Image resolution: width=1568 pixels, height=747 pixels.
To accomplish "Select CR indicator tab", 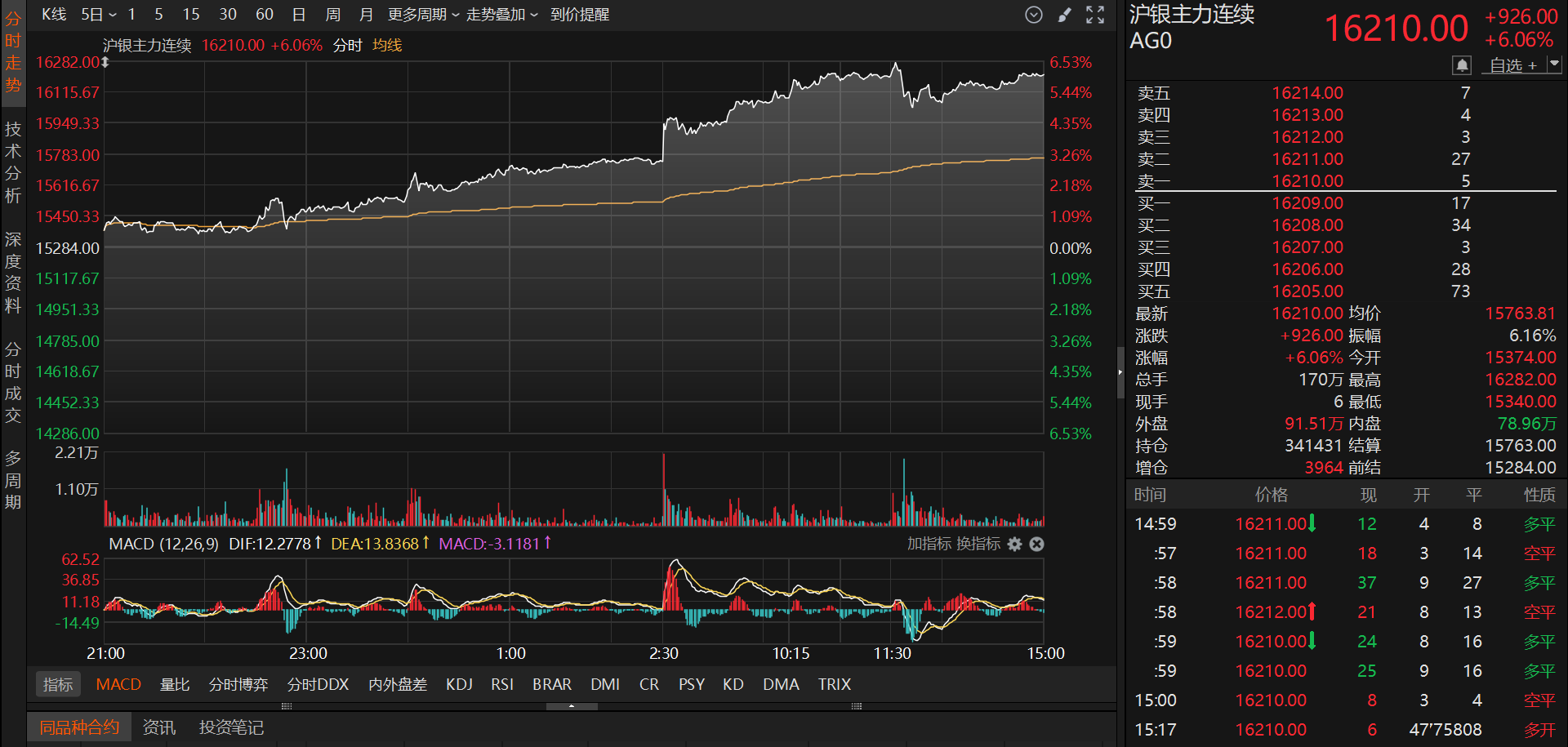I will pos(649,685).
